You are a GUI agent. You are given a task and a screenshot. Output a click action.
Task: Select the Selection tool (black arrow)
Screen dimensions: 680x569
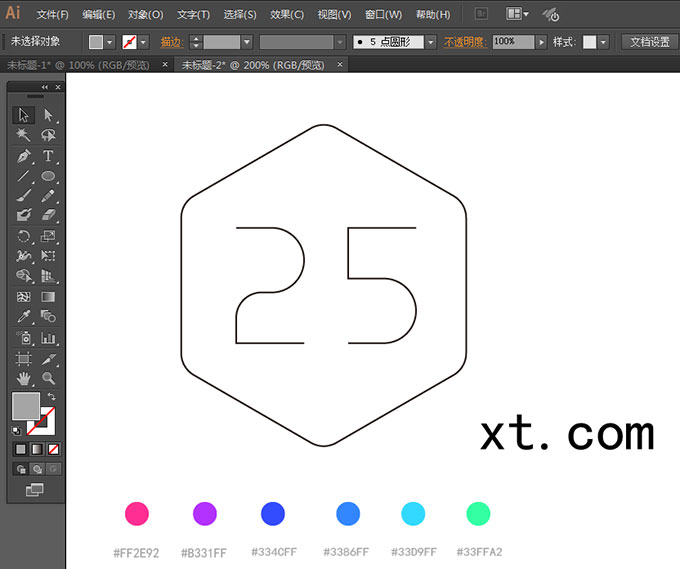(x=23, y=115)
